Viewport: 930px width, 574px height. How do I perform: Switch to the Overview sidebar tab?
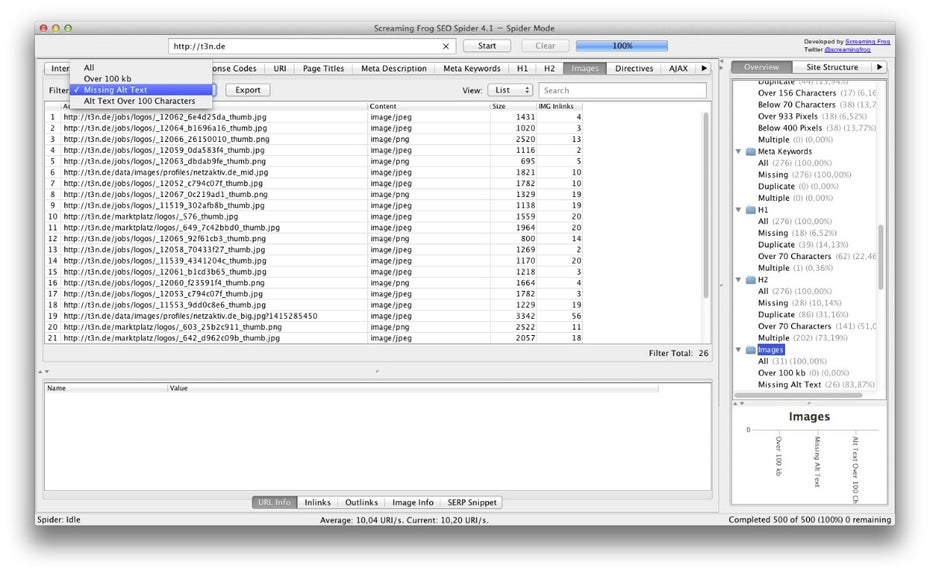[762, 67]
